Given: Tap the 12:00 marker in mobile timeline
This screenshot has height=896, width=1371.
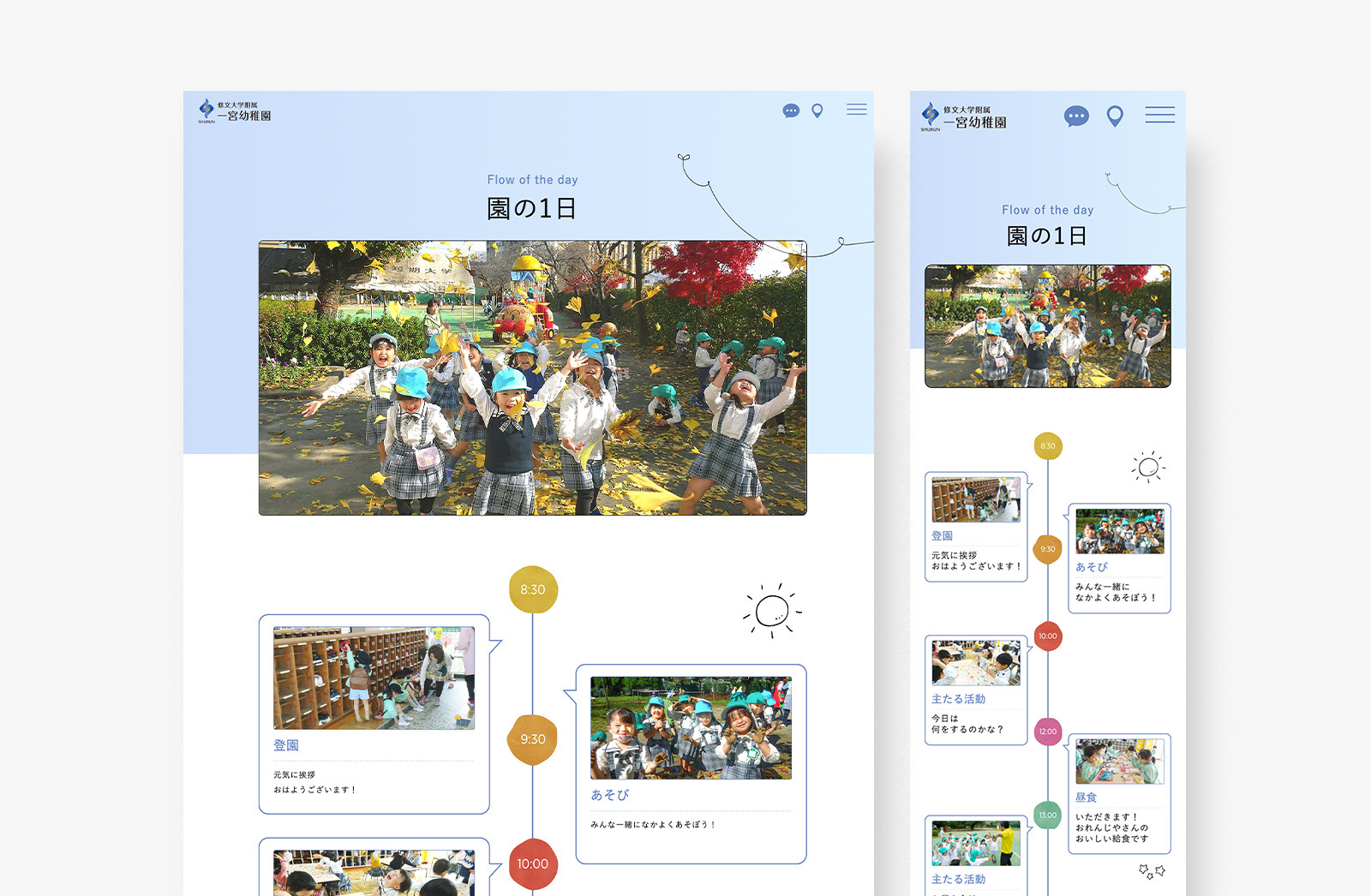Looking at the screenshot, I should 1048,732.
